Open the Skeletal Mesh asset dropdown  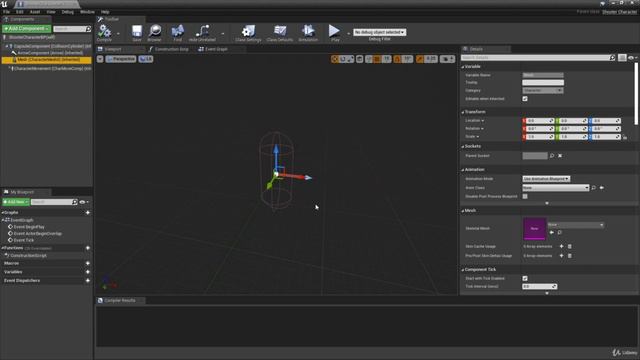(576, 225)
